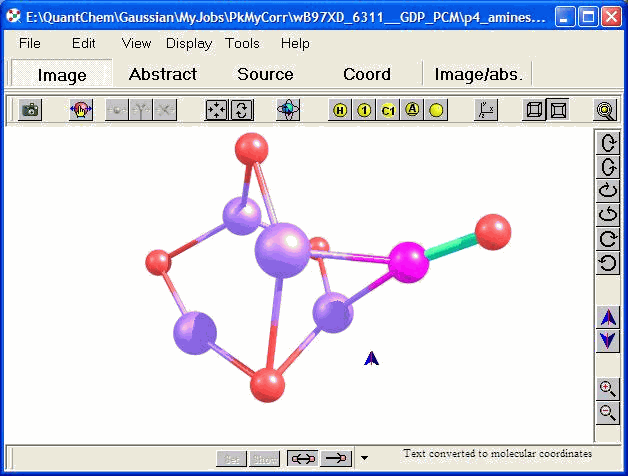Toggle the plain yellow circle label button
This screenshot has height=476, width=628.
436,111
